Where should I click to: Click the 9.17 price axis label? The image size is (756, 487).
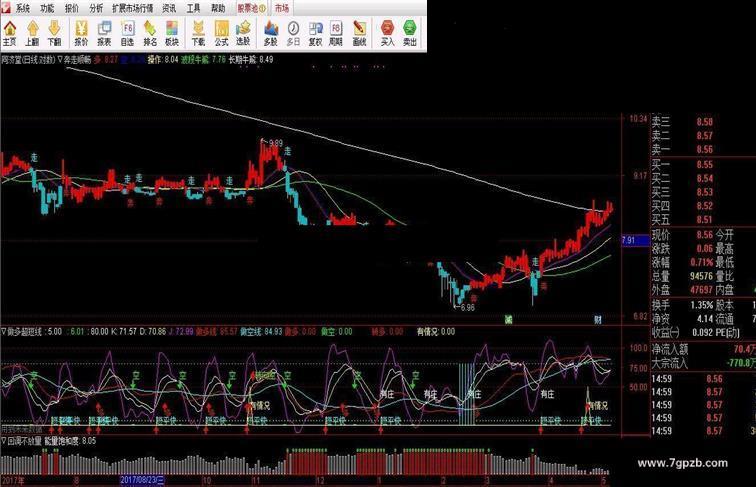point(640,176)
